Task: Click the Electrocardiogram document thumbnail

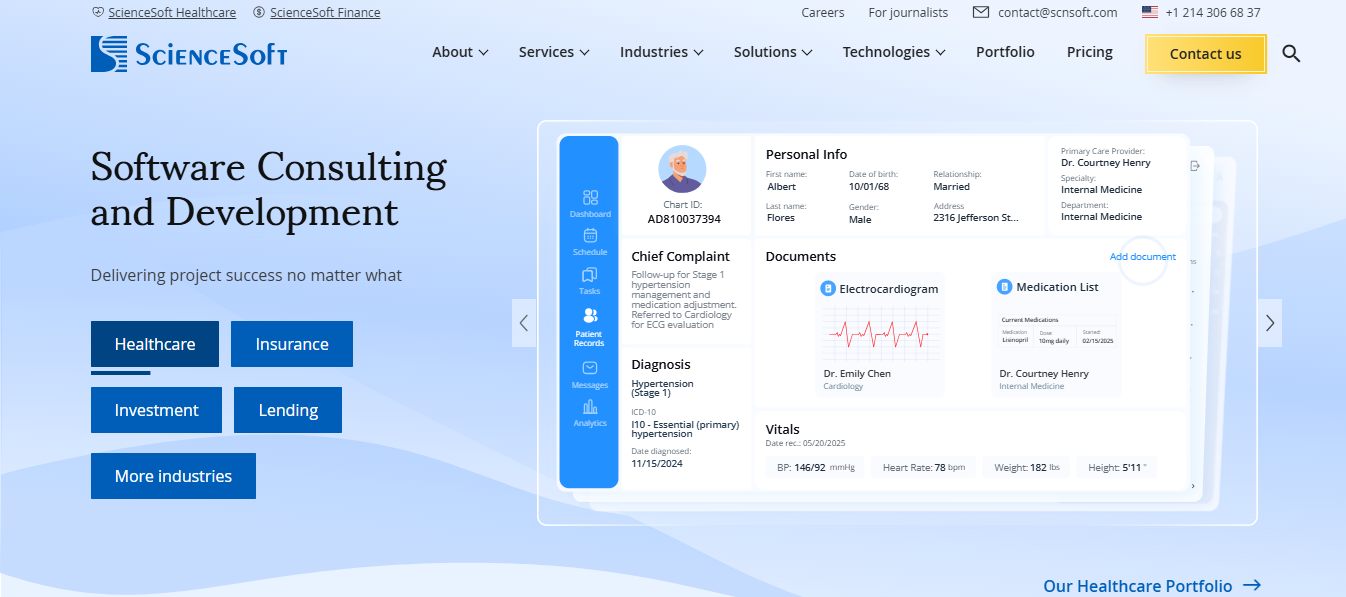Action: [x=879, y=334]
